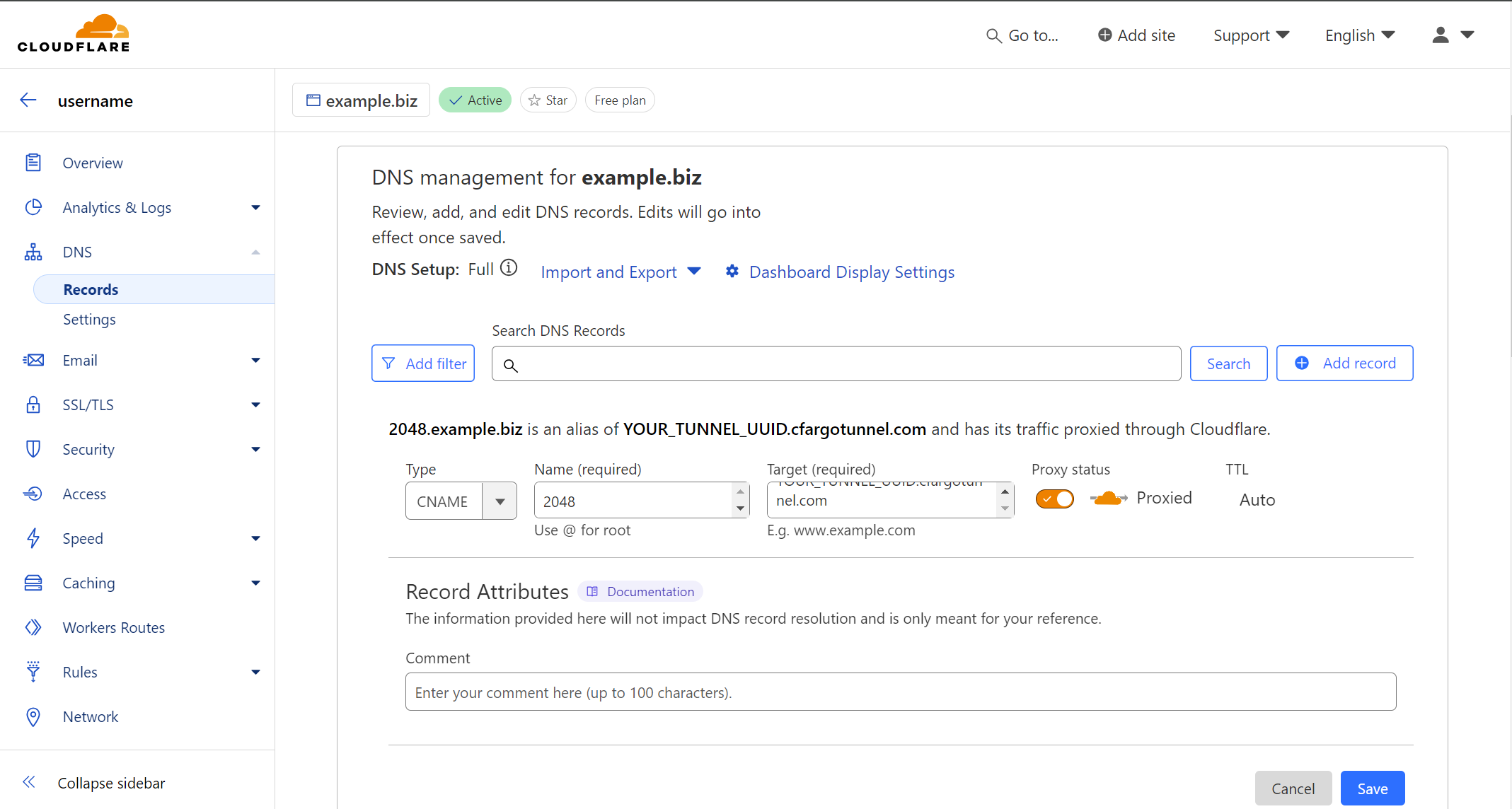The image size is (1512, 809).
Task: Focus the Search DNS Records field
Action: coord(836,363)
